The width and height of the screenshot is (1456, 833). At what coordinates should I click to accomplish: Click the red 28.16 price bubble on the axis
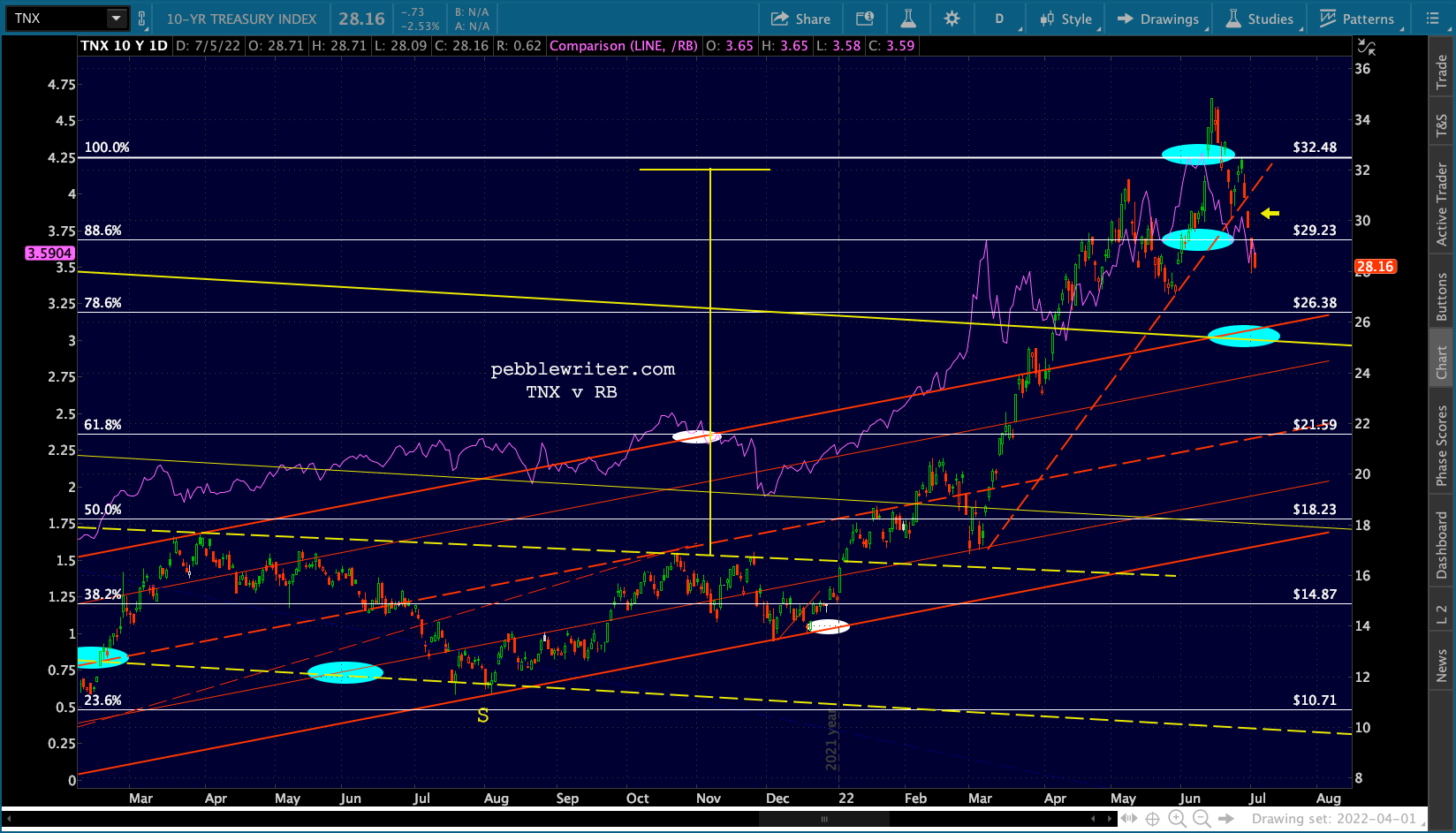tap(1375, 266)
